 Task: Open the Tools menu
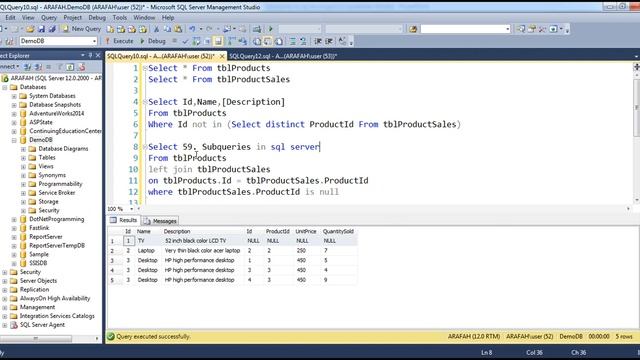coord(120,18)
